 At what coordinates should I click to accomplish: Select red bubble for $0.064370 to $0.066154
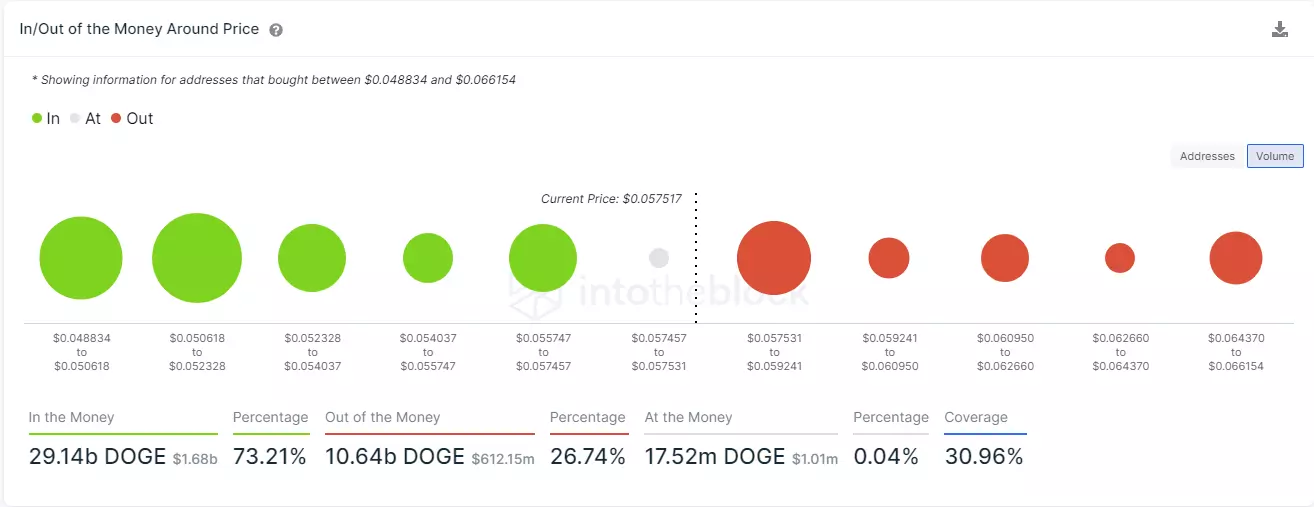[1236, 258]
